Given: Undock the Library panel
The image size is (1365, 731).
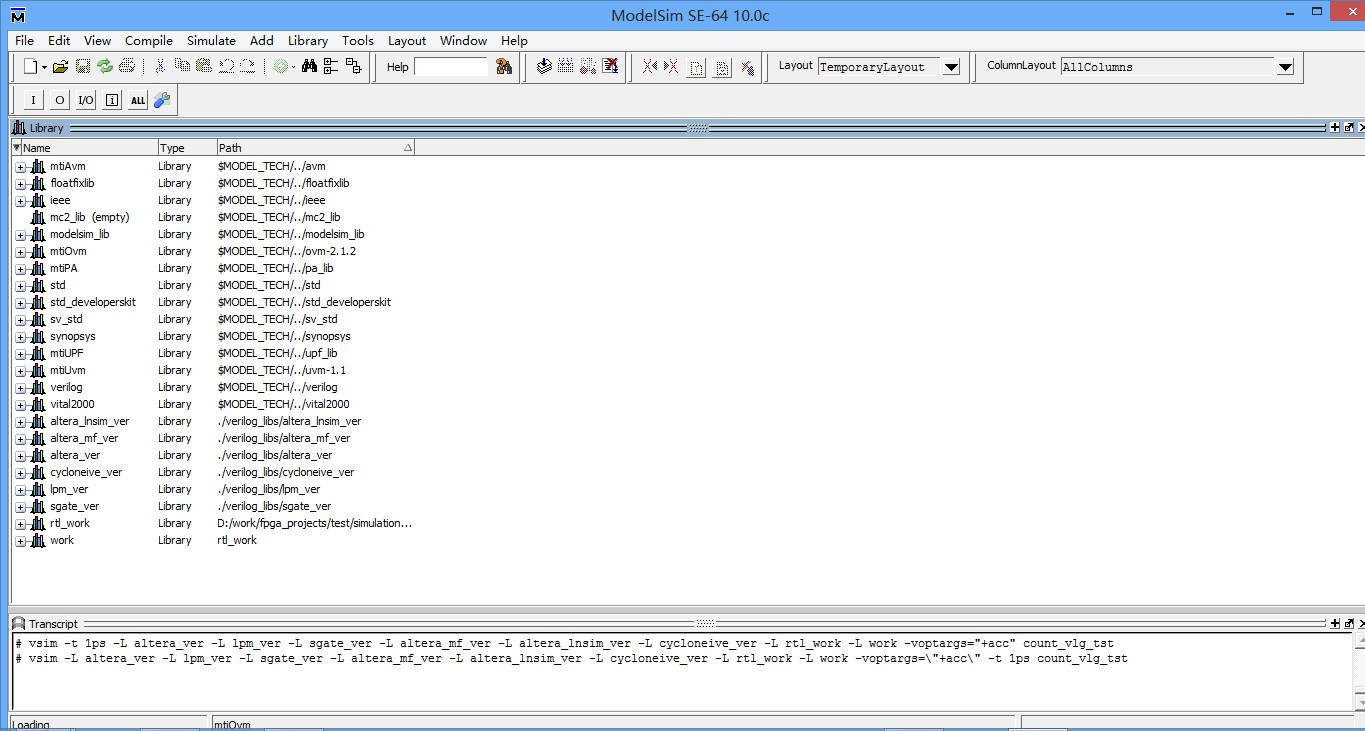Looking at the screenshot, I should point(1349,127).
